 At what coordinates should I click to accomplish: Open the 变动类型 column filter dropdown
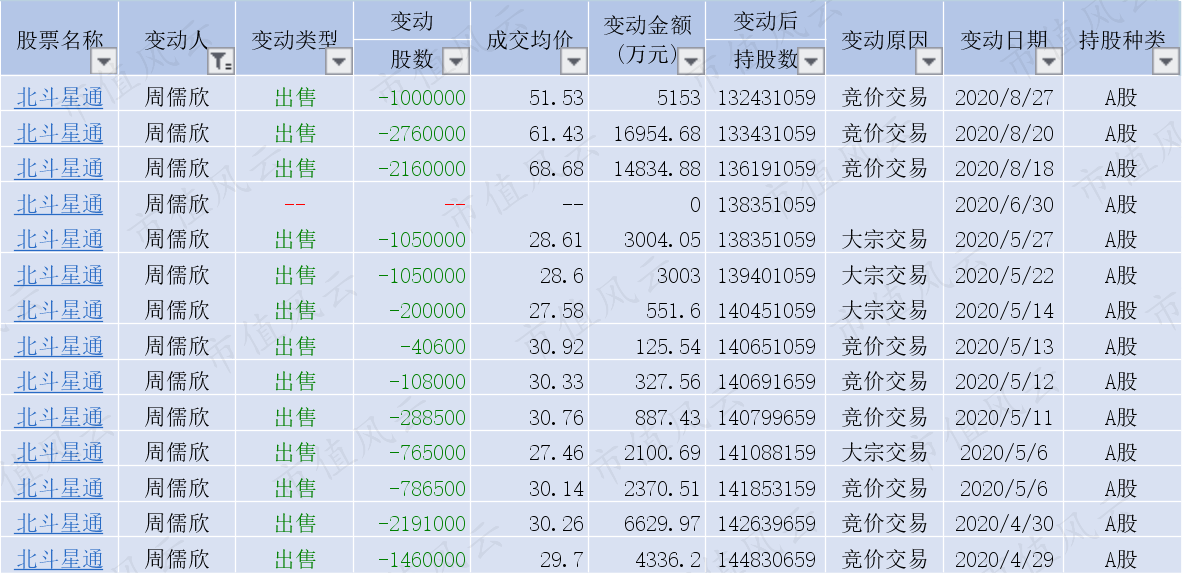click(x=338, y=62)
